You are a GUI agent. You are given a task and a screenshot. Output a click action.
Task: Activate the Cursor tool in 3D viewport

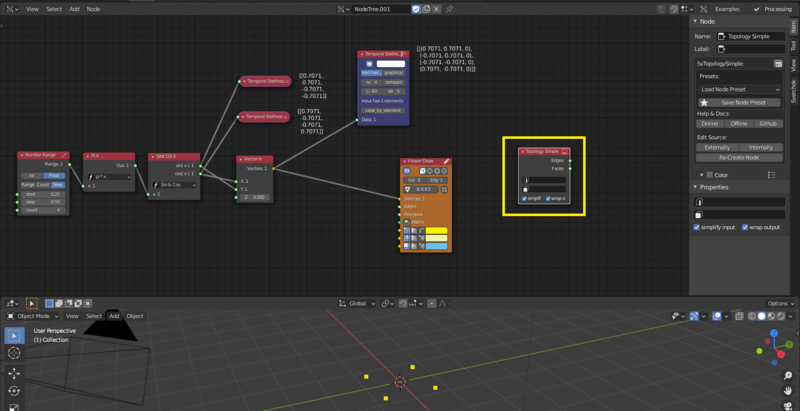14,353
